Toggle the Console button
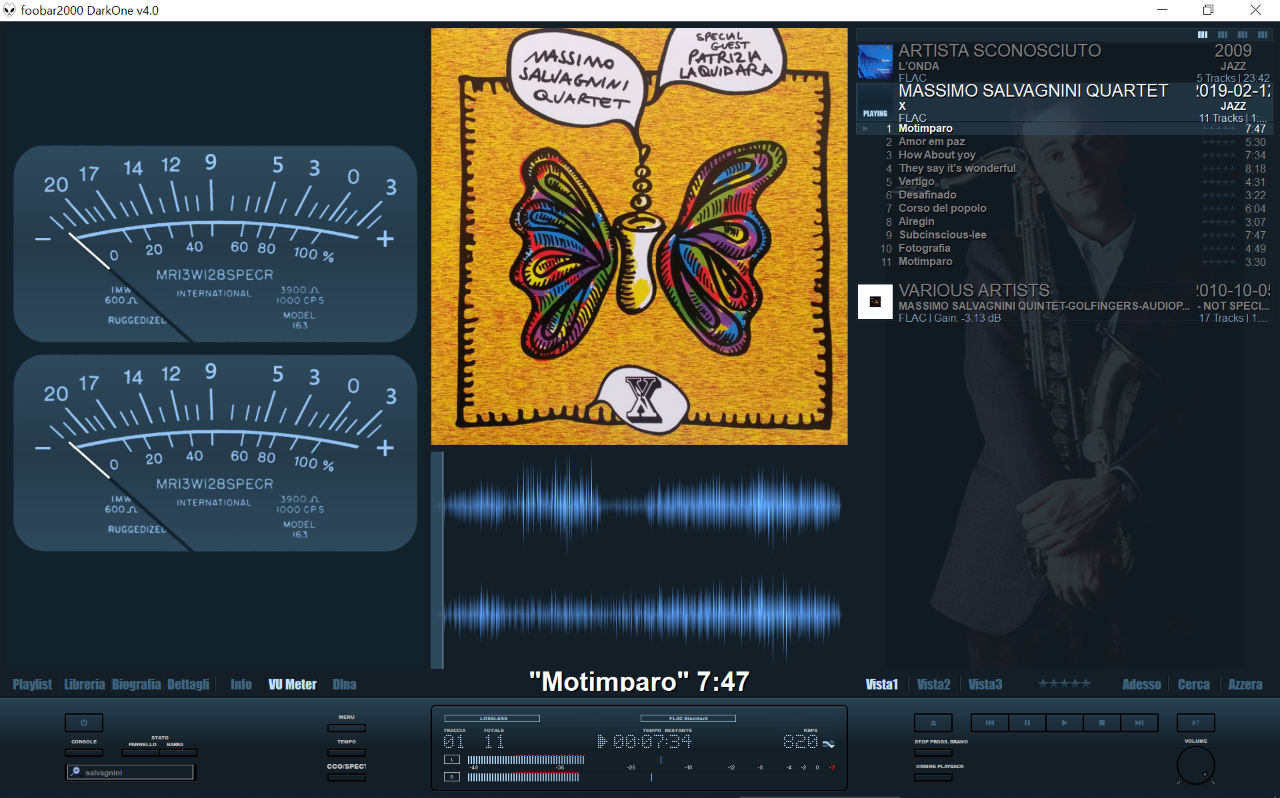The image size is (1280, 798). [84, 752]
